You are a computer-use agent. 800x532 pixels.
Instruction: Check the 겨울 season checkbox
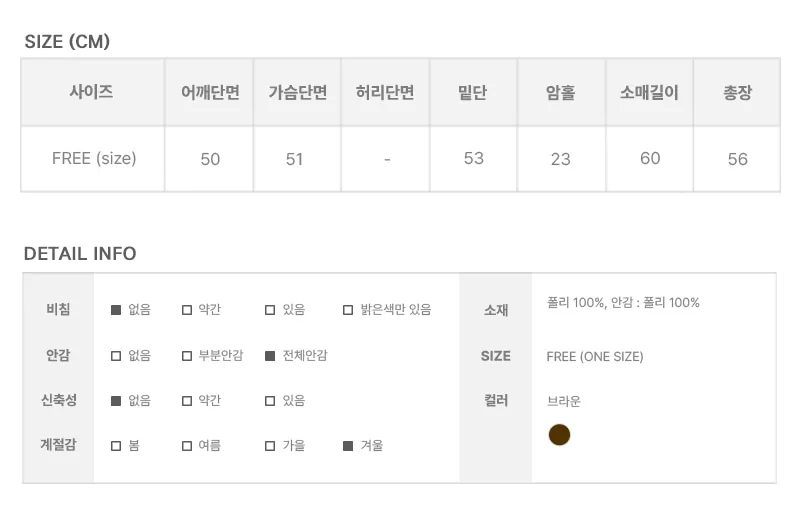tap(348, 446)
